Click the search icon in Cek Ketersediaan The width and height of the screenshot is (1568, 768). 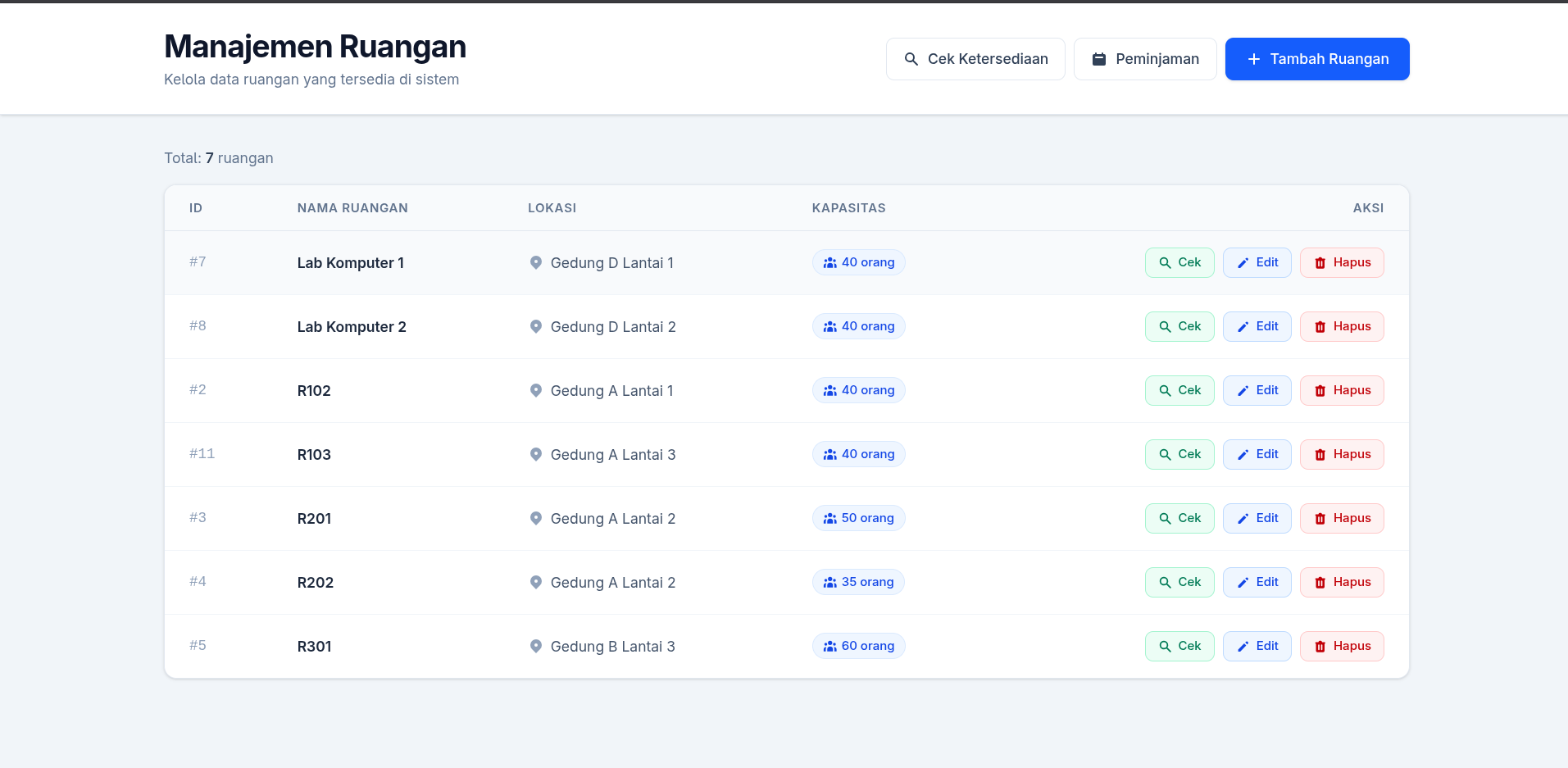pyautogui.click(x=911, y=58)
